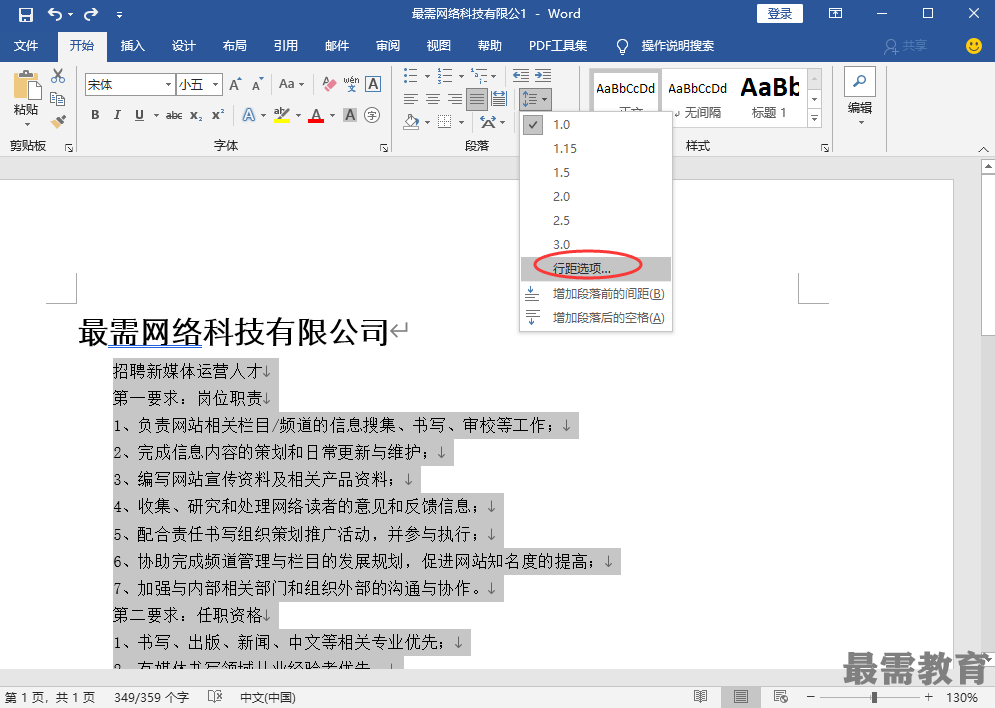Screen dimensions: 995x708
Task: Open the font size 小五 dropdown
Action: click(216, 84)
